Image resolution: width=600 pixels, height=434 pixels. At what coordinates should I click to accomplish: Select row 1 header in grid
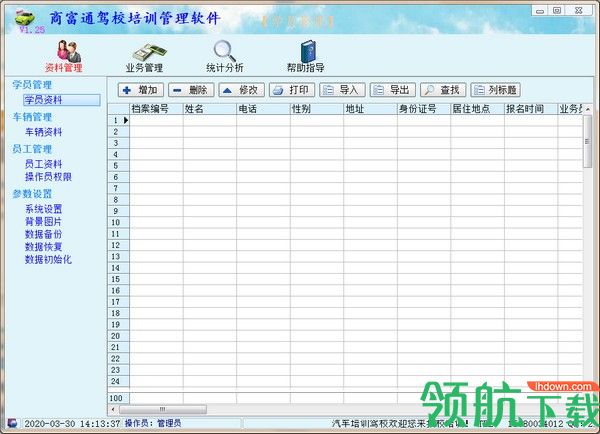(118, 121)
